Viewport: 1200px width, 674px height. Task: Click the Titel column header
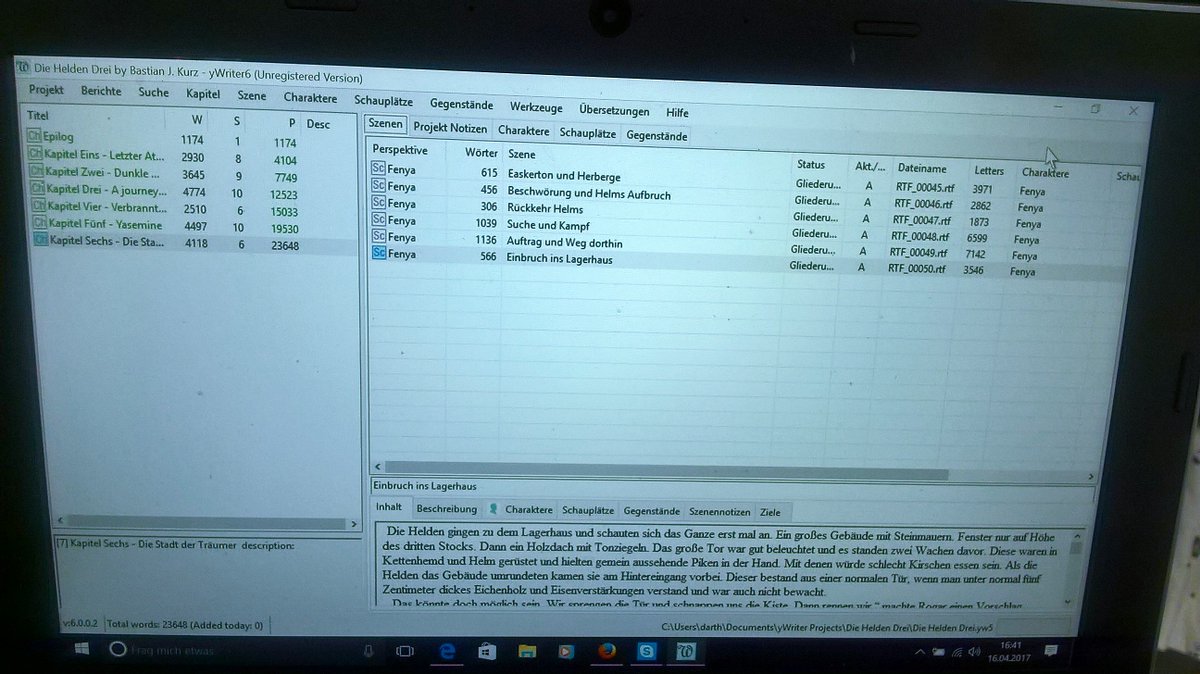click(38, 115)
